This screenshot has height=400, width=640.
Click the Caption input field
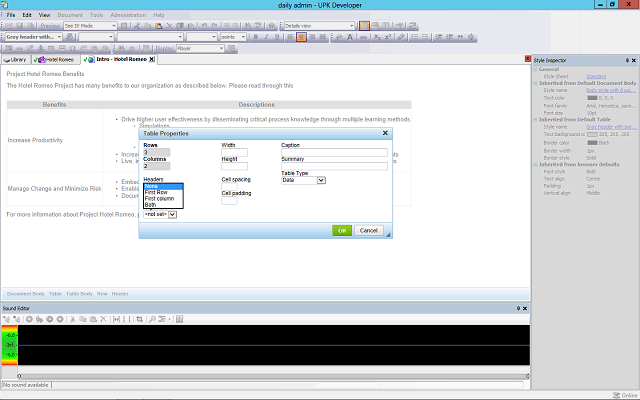334,153
